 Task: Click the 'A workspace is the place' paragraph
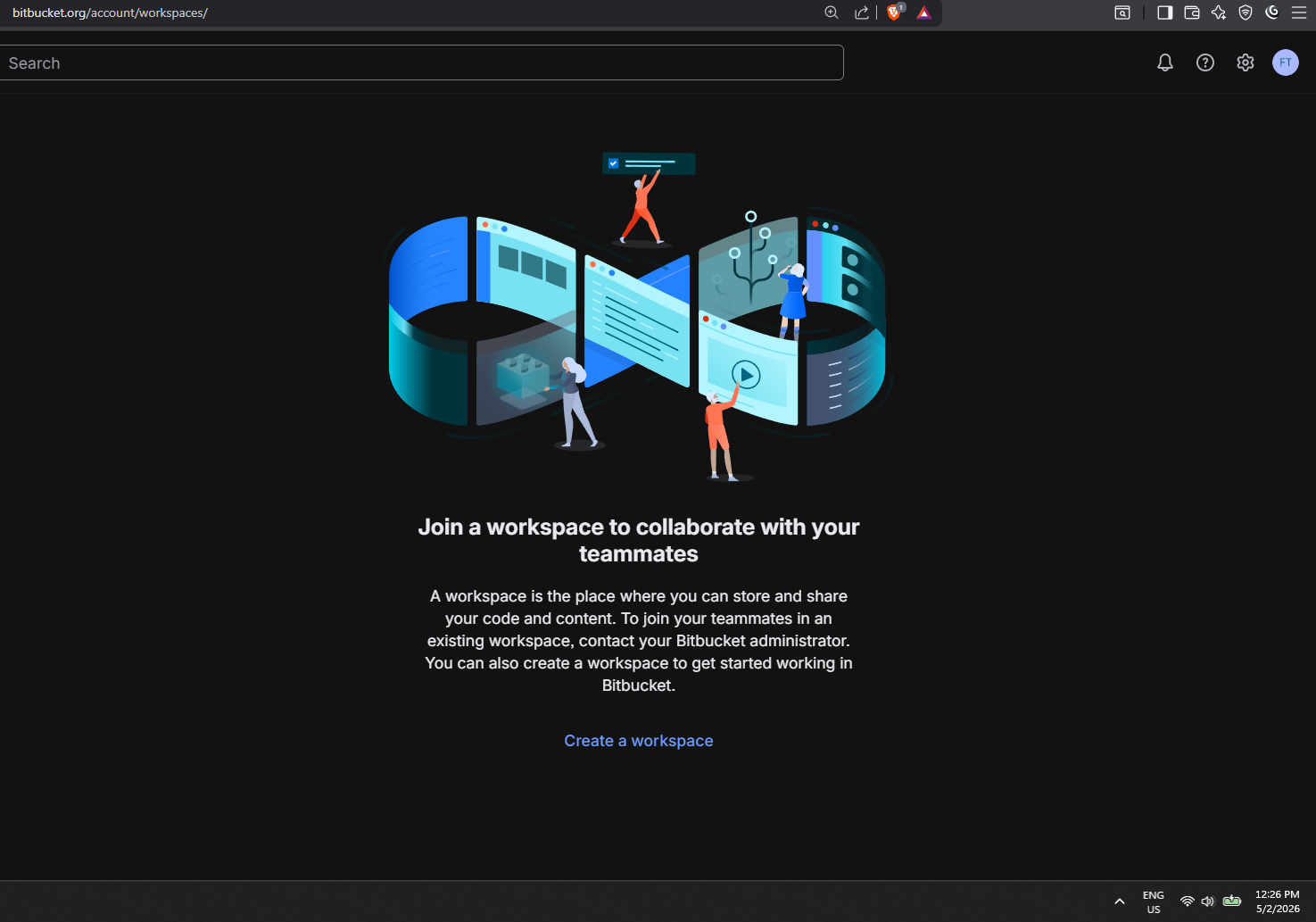click(639, 641)
